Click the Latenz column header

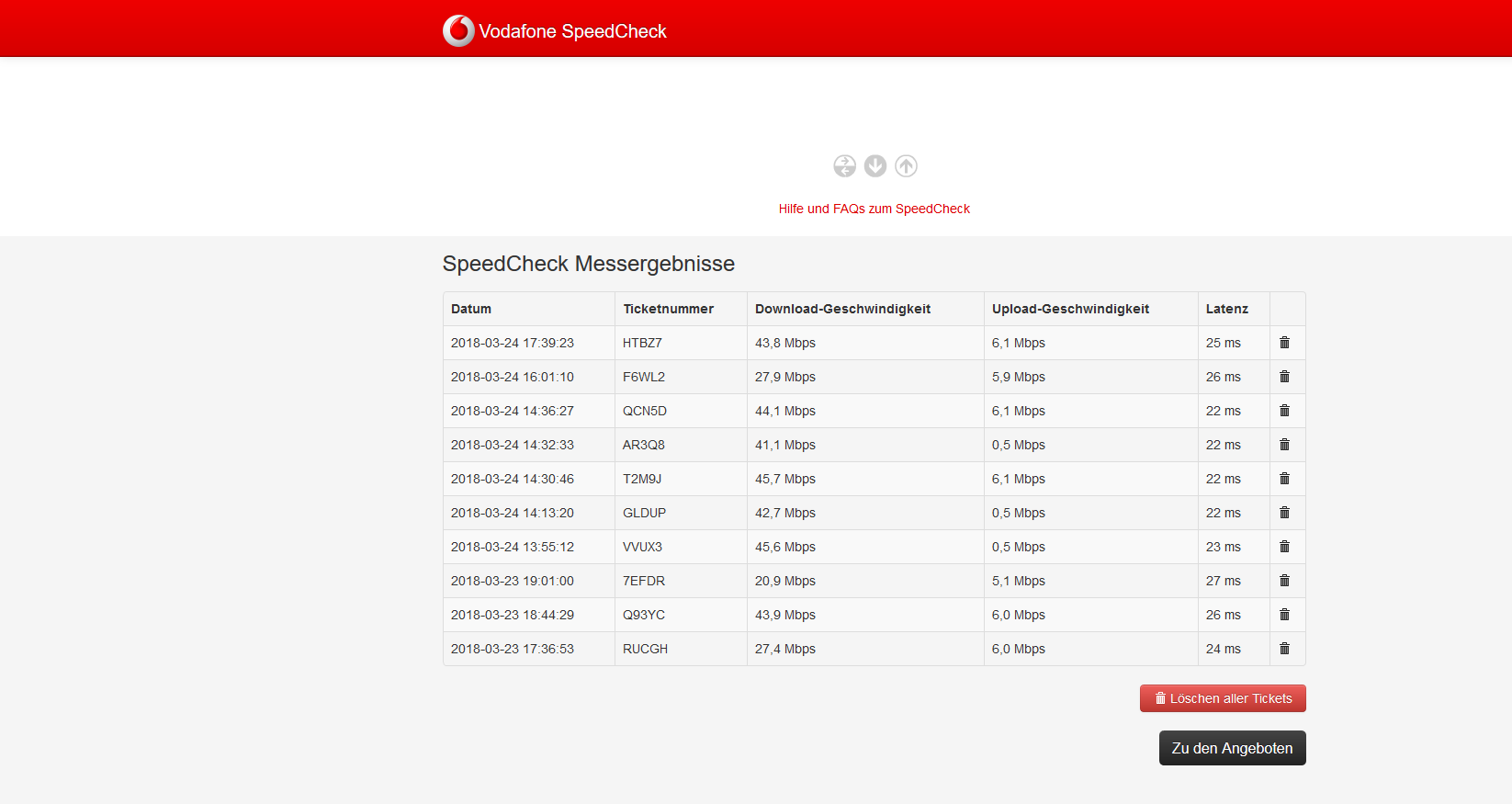coord(1227,309)
